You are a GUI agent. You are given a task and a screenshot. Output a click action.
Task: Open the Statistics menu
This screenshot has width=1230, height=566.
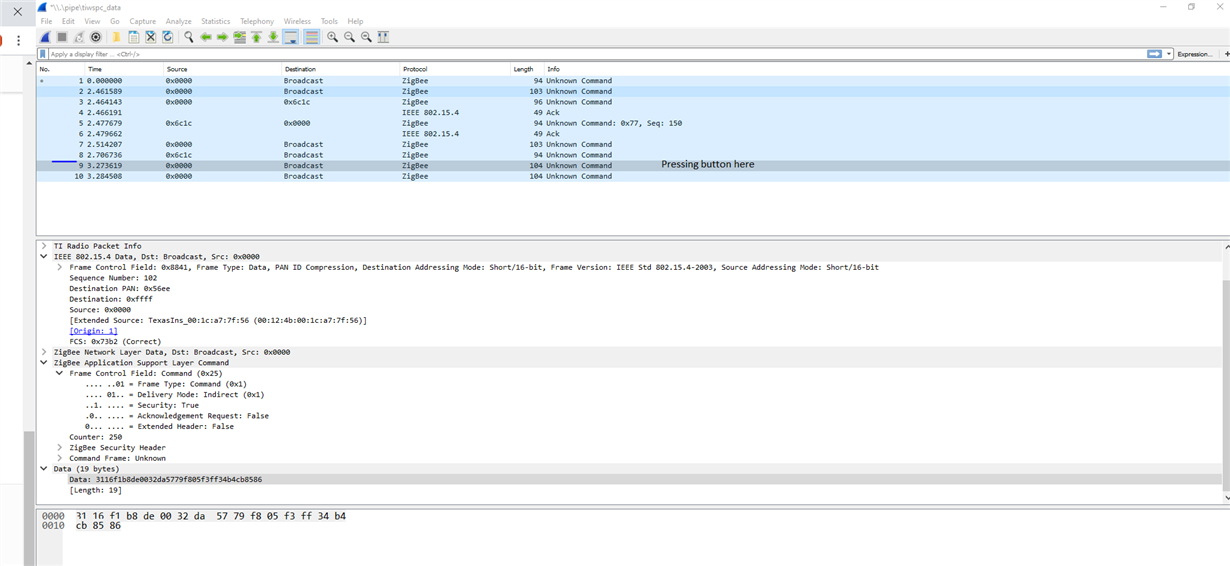pos(215,21)
